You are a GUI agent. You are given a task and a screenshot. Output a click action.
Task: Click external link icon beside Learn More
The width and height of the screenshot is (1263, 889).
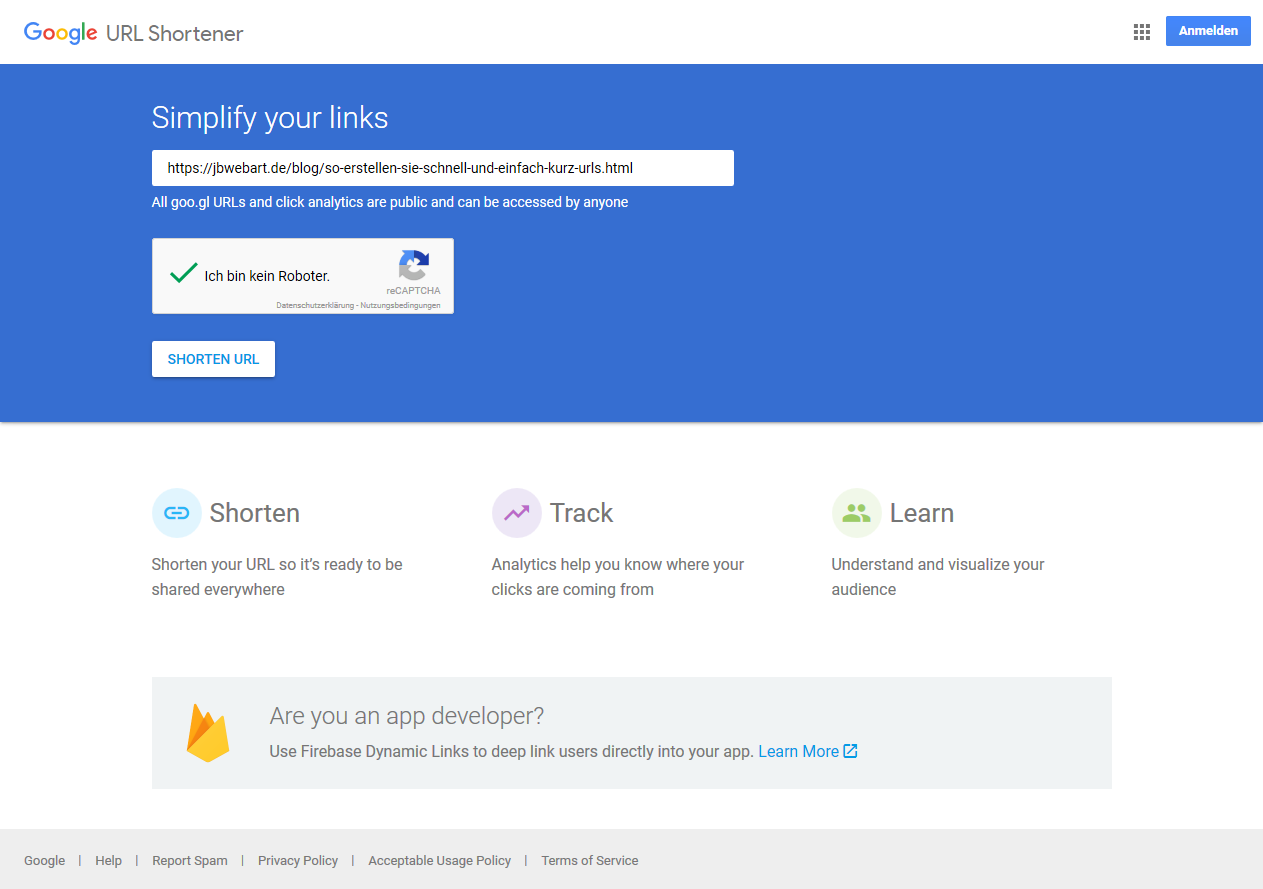[x=851, y=751]
